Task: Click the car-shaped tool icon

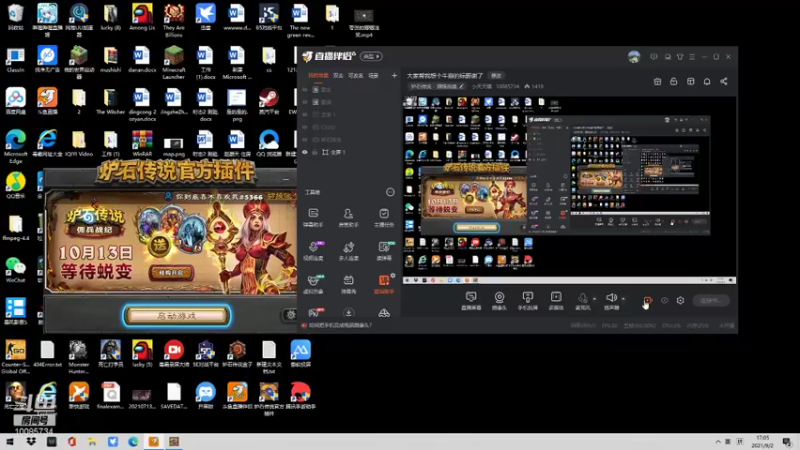Action: (x=384, y=312)
